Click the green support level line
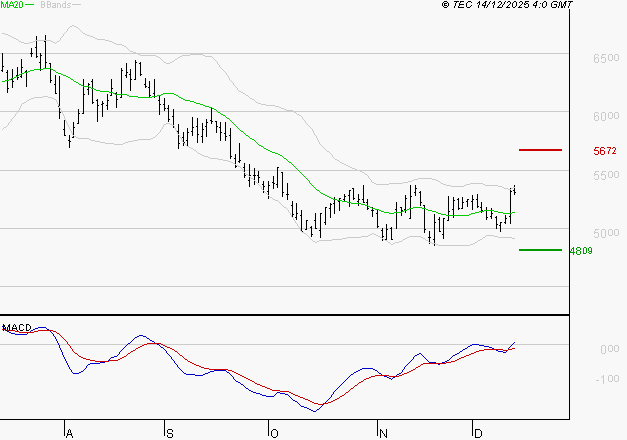Viewport: 627px width, 440px height. [x=540, y=250]
